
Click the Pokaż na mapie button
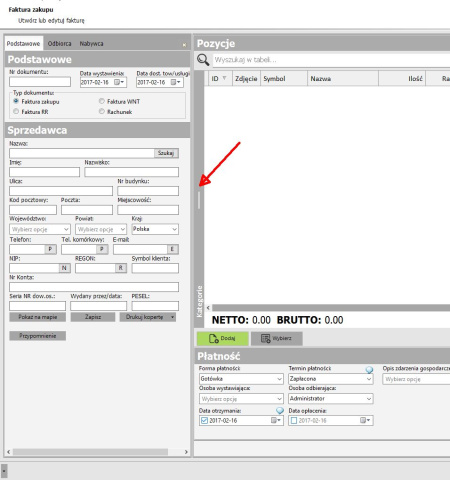tap(38, 317)
